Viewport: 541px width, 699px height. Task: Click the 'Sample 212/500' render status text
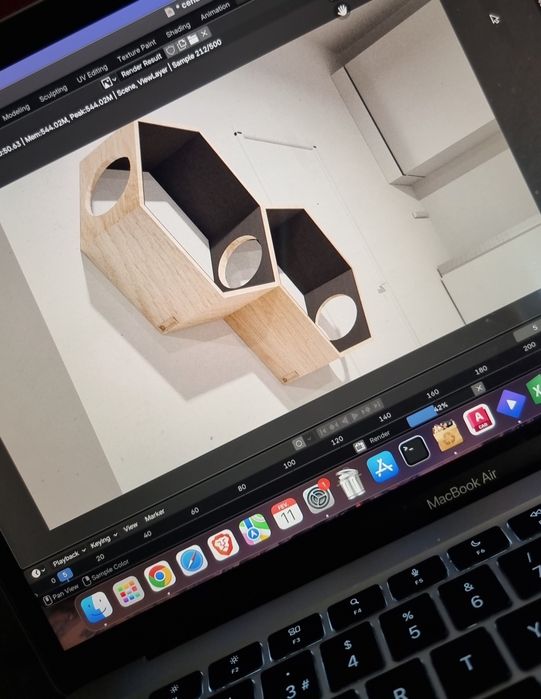197,54
